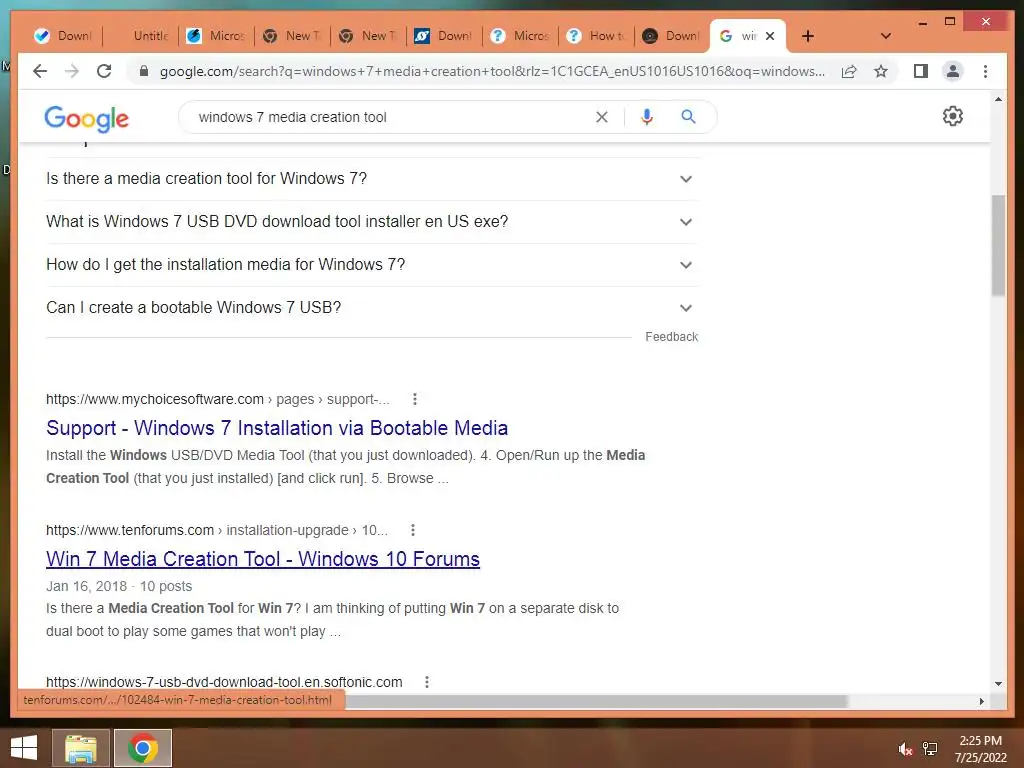This screenshot has height=768, width=1024.
Task: Expand "How do I get the installation media" question
Action: 372,265
